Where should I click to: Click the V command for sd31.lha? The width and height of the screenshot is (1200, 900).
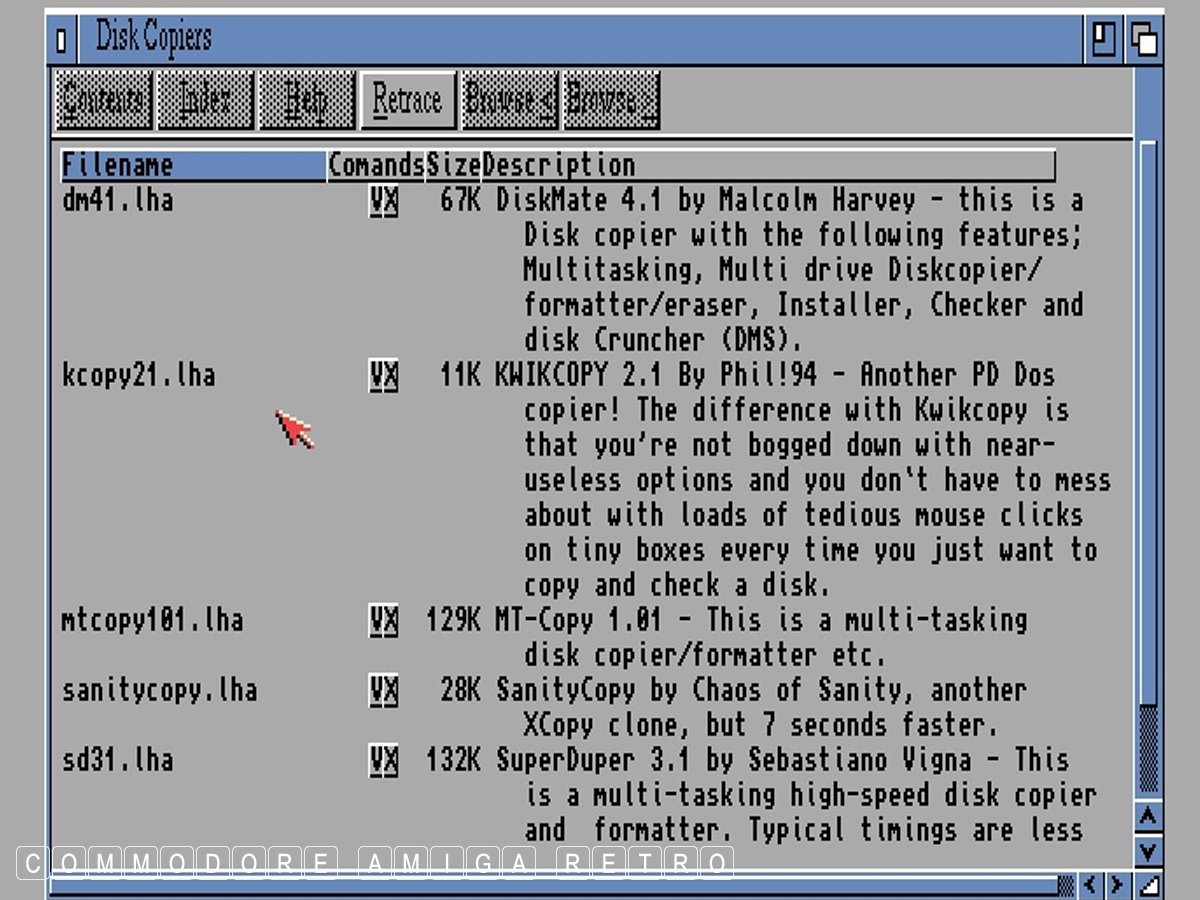[376, 761]
